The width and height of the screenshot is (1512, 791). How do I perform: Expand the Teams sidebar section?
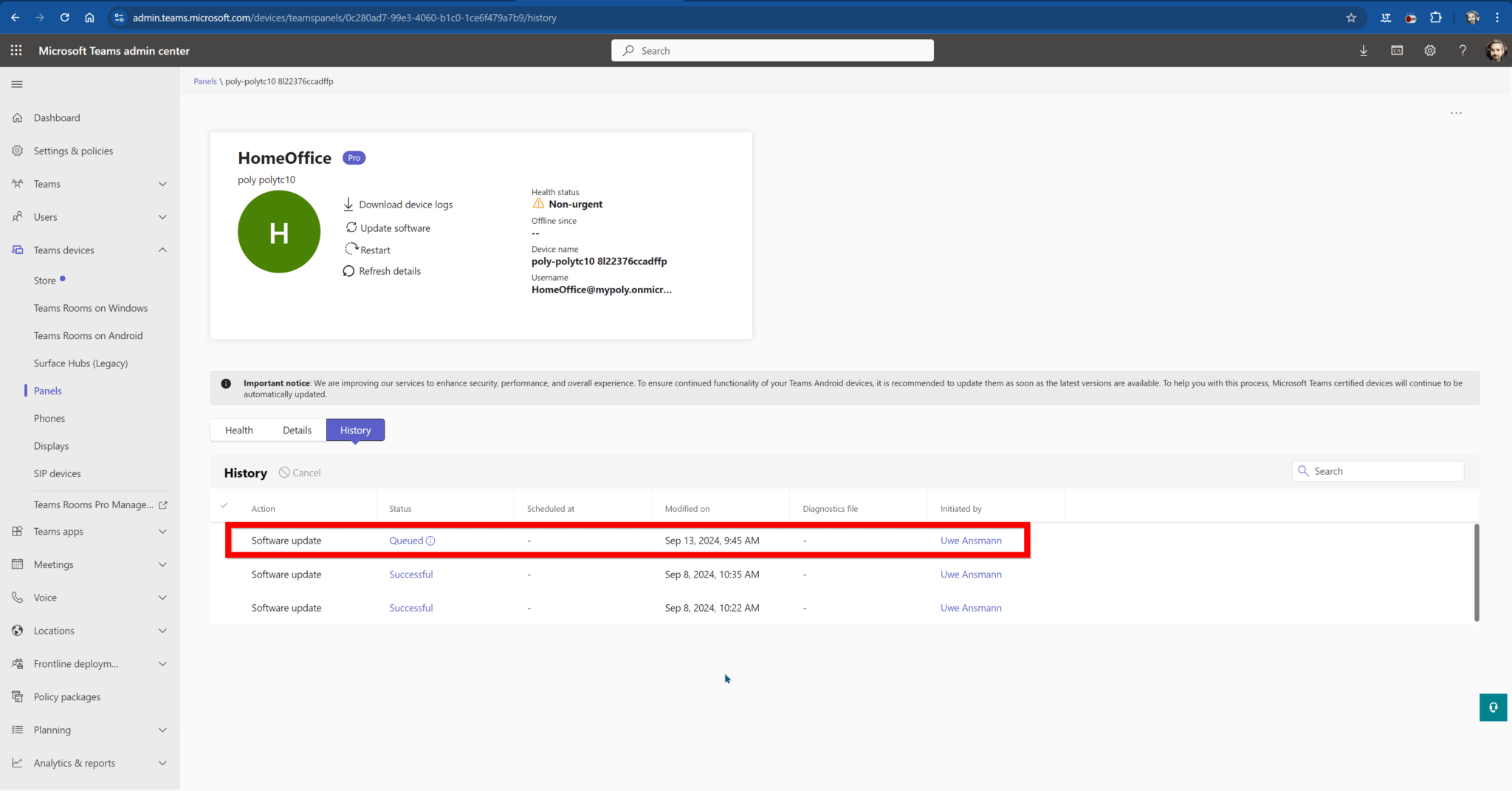click(x=162, y=183)
